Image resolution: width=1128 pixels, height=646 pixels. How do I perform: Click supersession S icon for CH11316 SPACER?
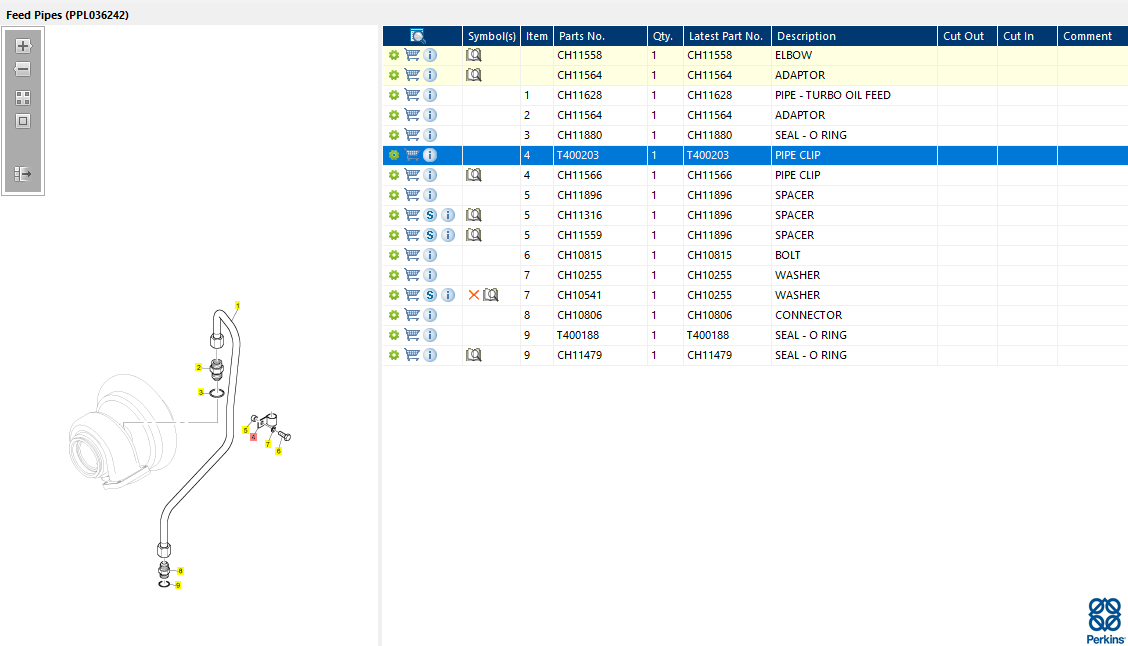tap(430, 215)
